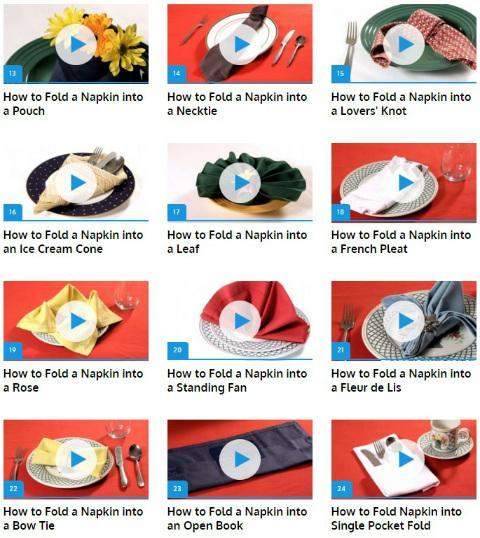Viewport: 480px width, 538px height.
Task: Play the Open Book napkin video
Action: pos(240,459)
